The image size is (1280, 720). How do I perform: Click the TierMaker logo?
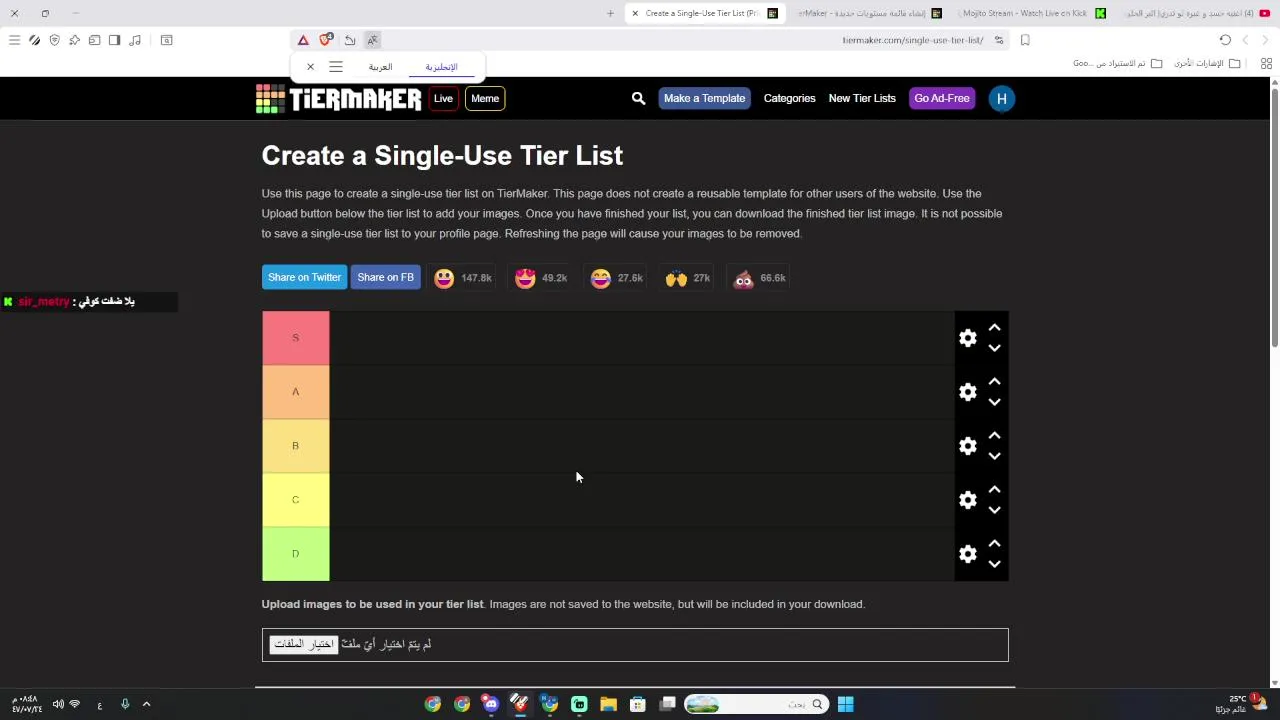point(338,98)
